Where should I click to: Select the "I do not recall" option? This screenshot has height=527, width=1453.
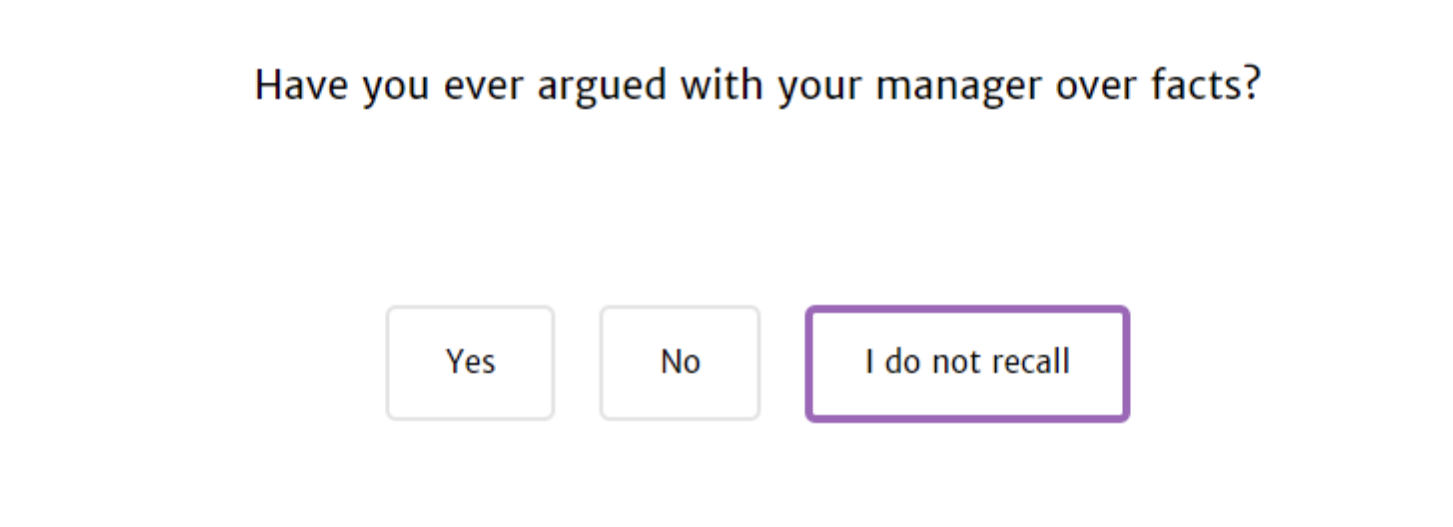967,362
